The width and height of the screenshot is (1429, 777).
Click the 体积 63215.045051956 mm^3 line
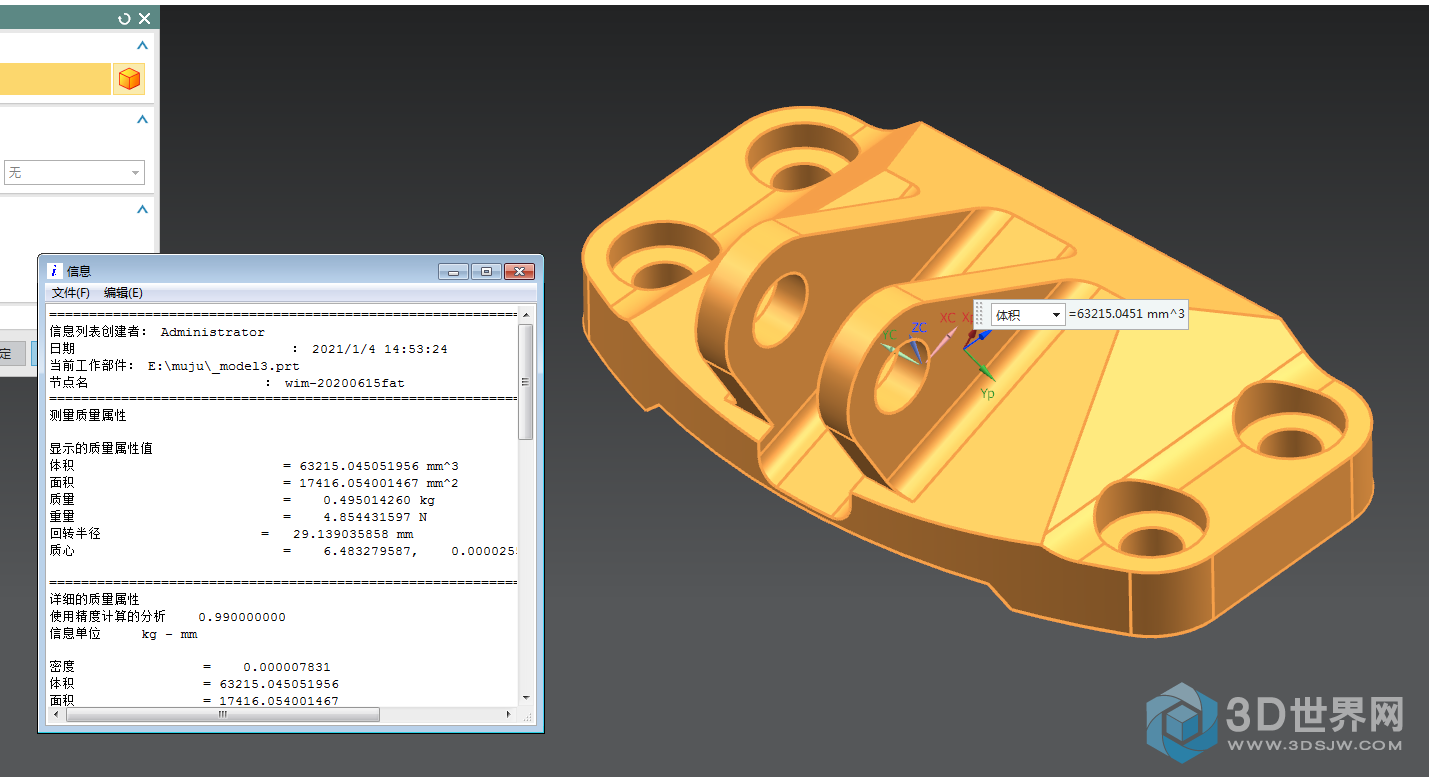coord(254,466)
